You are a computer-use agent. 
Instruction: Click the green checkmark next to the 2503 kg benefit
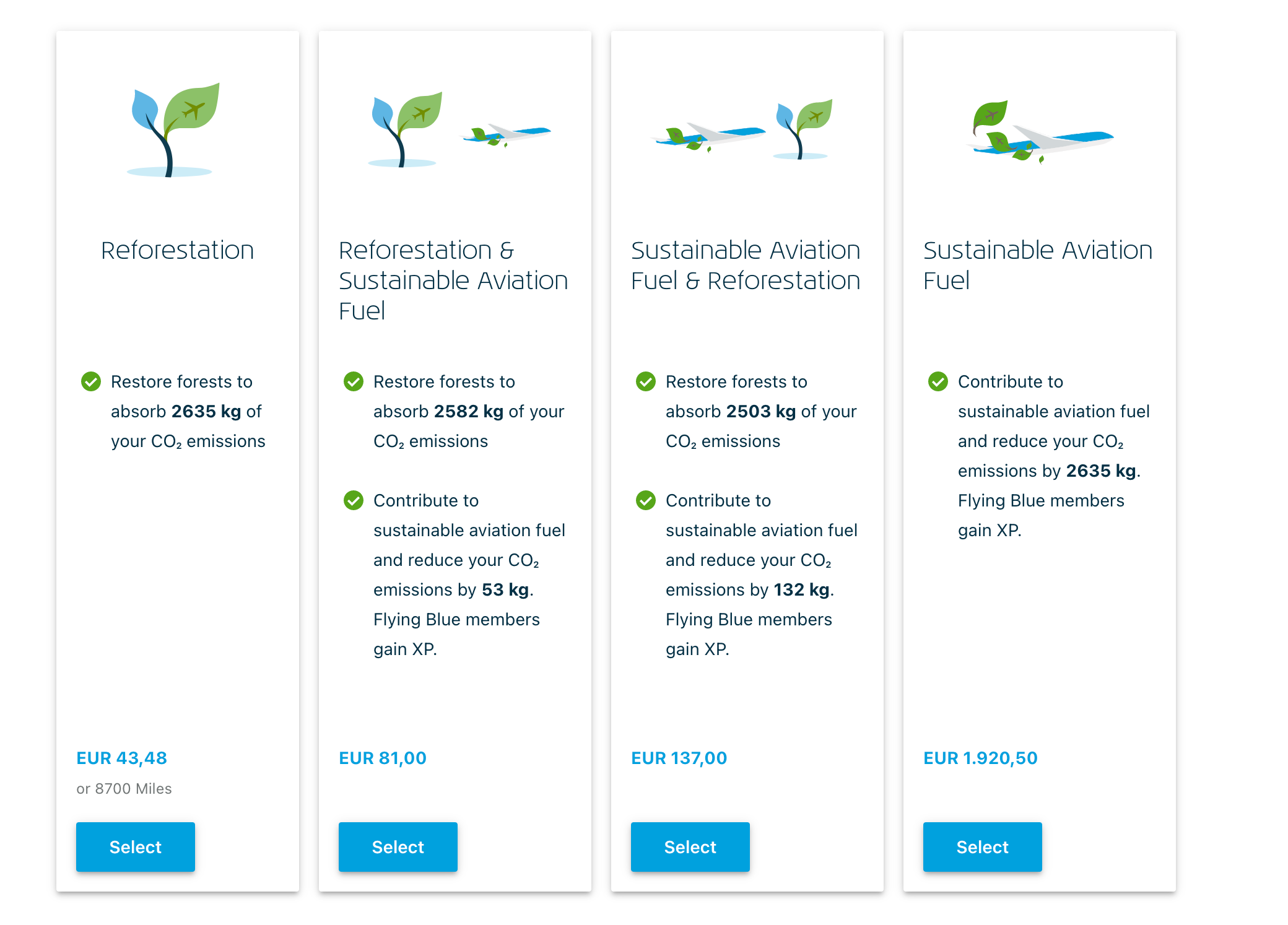click(x=646, y=381)
